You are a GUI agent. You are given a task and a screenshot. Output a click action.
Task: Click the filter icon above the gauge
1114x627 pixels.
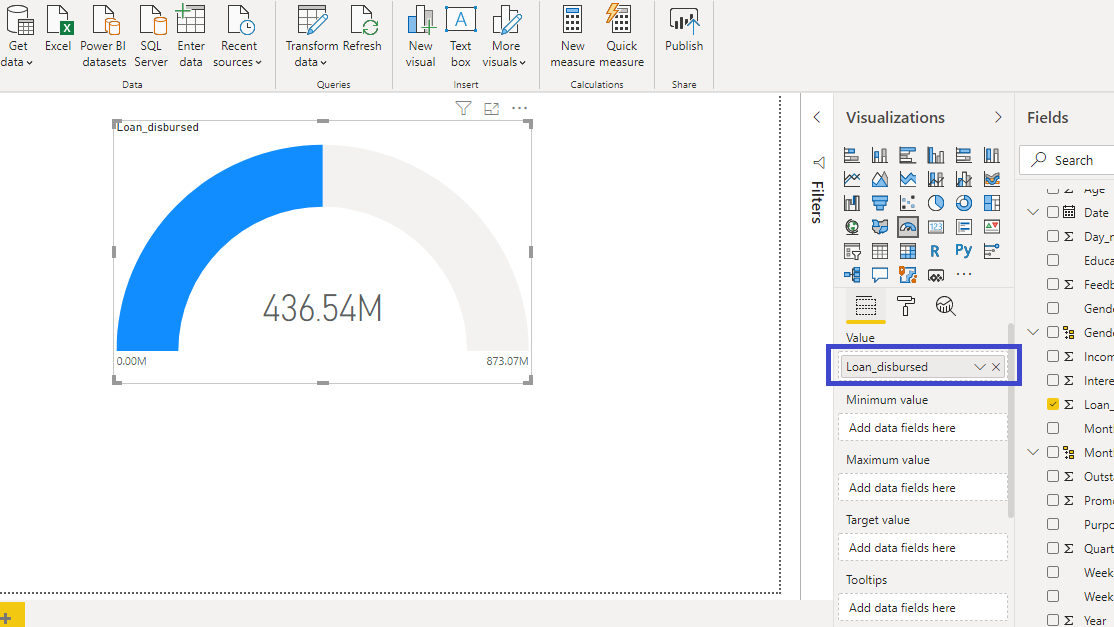(x=463, y=108)
